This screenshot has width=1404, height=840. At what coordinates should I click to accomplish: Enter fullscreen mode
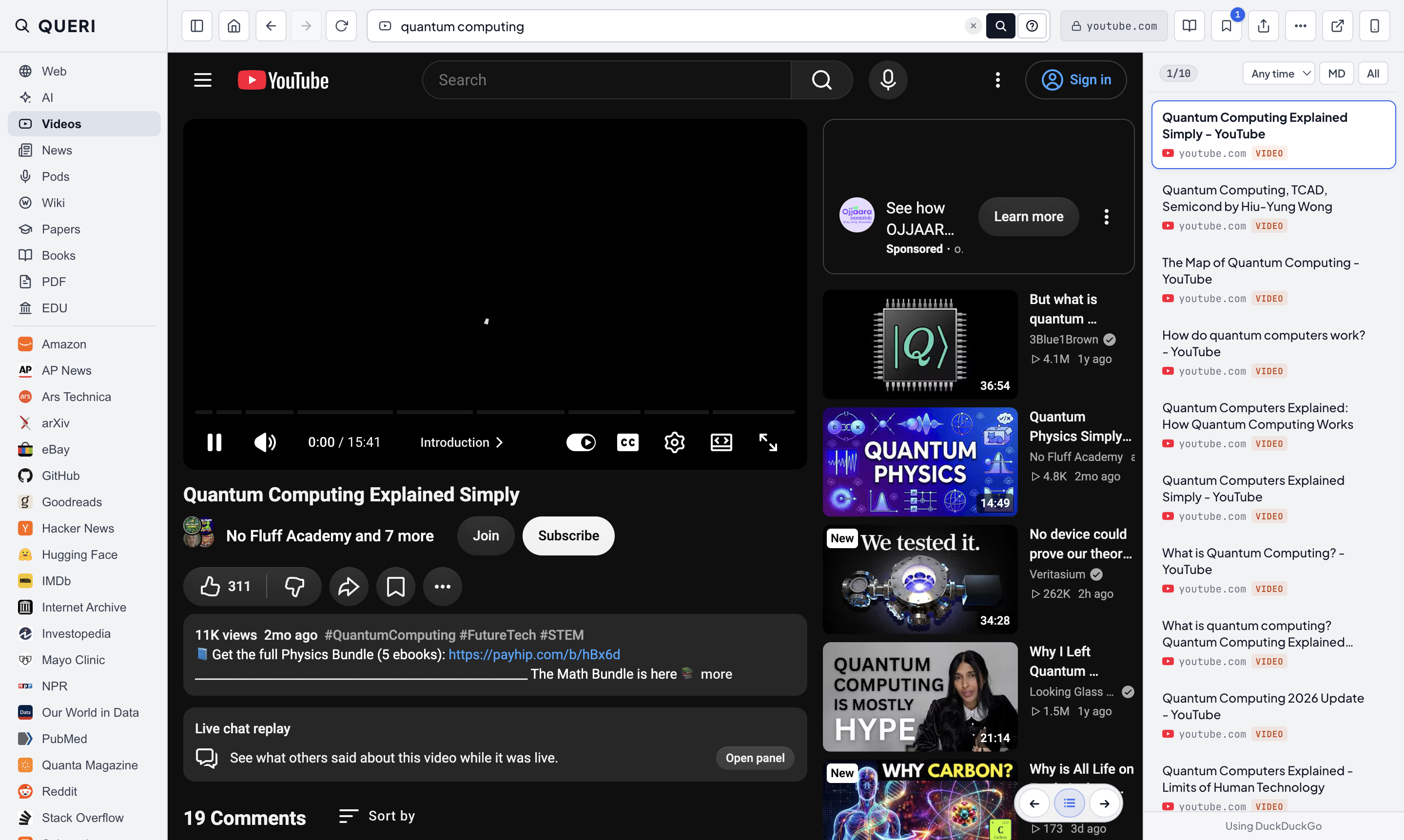768,442
